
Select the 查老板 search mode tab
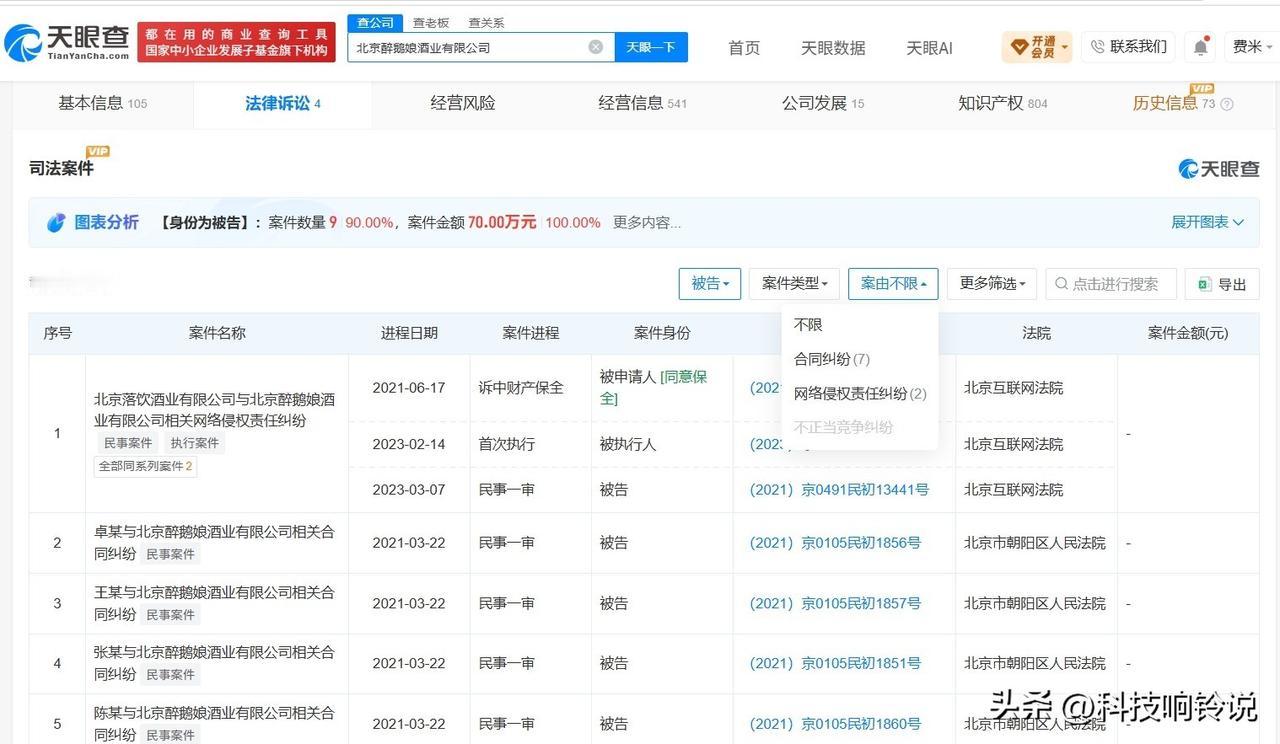[431, 22]
